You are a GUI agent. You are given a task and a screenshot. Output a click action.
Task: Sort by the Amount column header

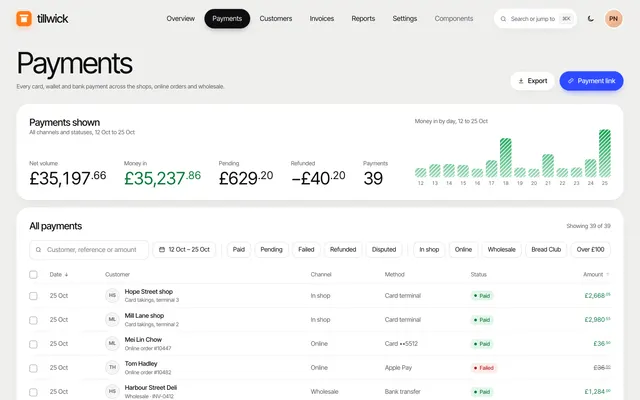point(596,274)
